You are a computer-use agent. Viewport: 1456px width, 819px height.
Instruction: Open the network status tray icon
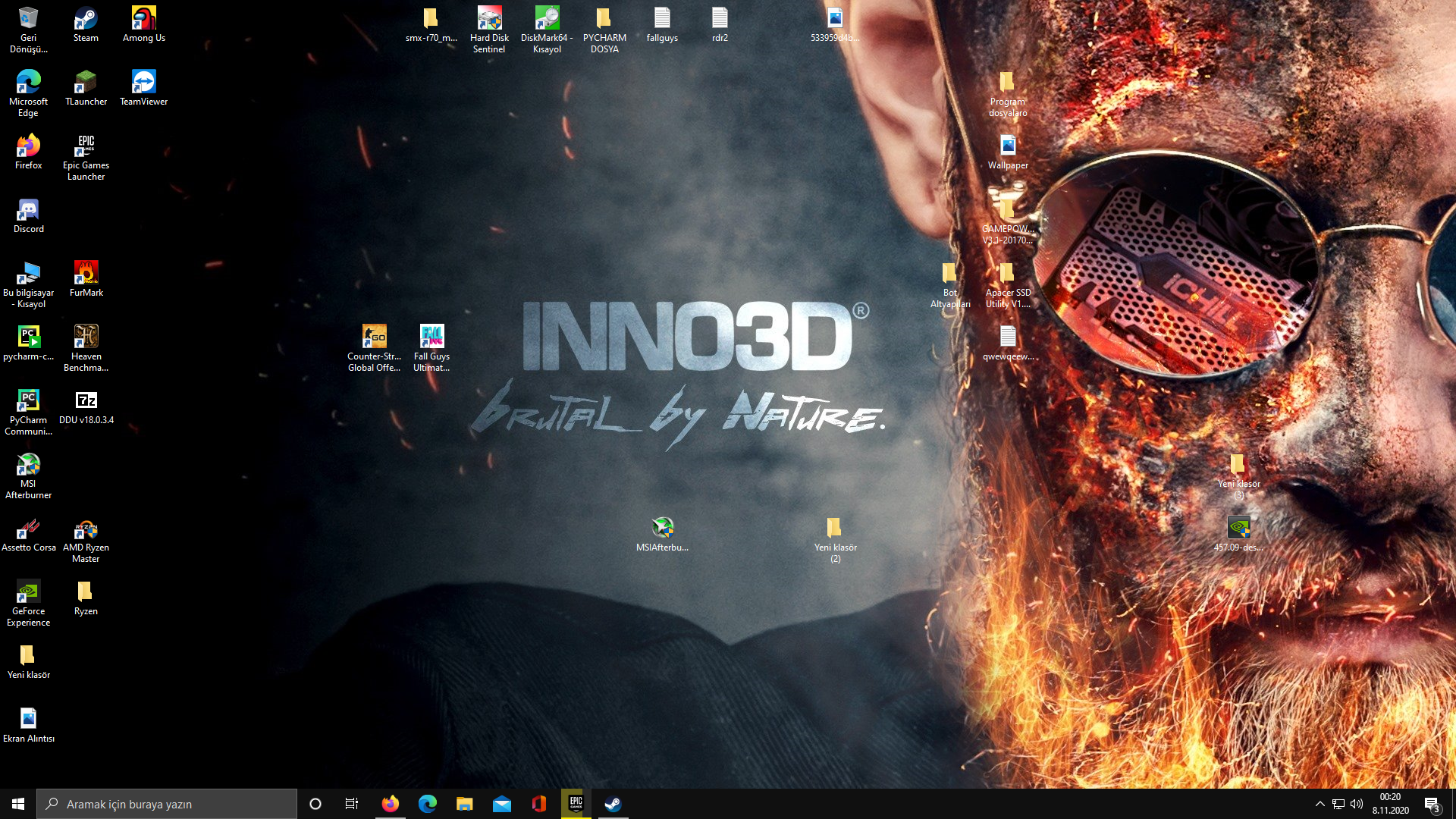click(1338, 804)
